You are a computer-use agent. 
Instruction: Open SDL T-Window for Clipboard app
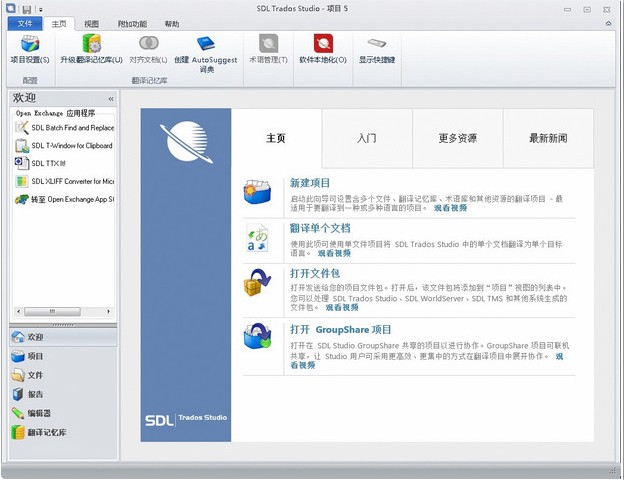tap(64, 146)
